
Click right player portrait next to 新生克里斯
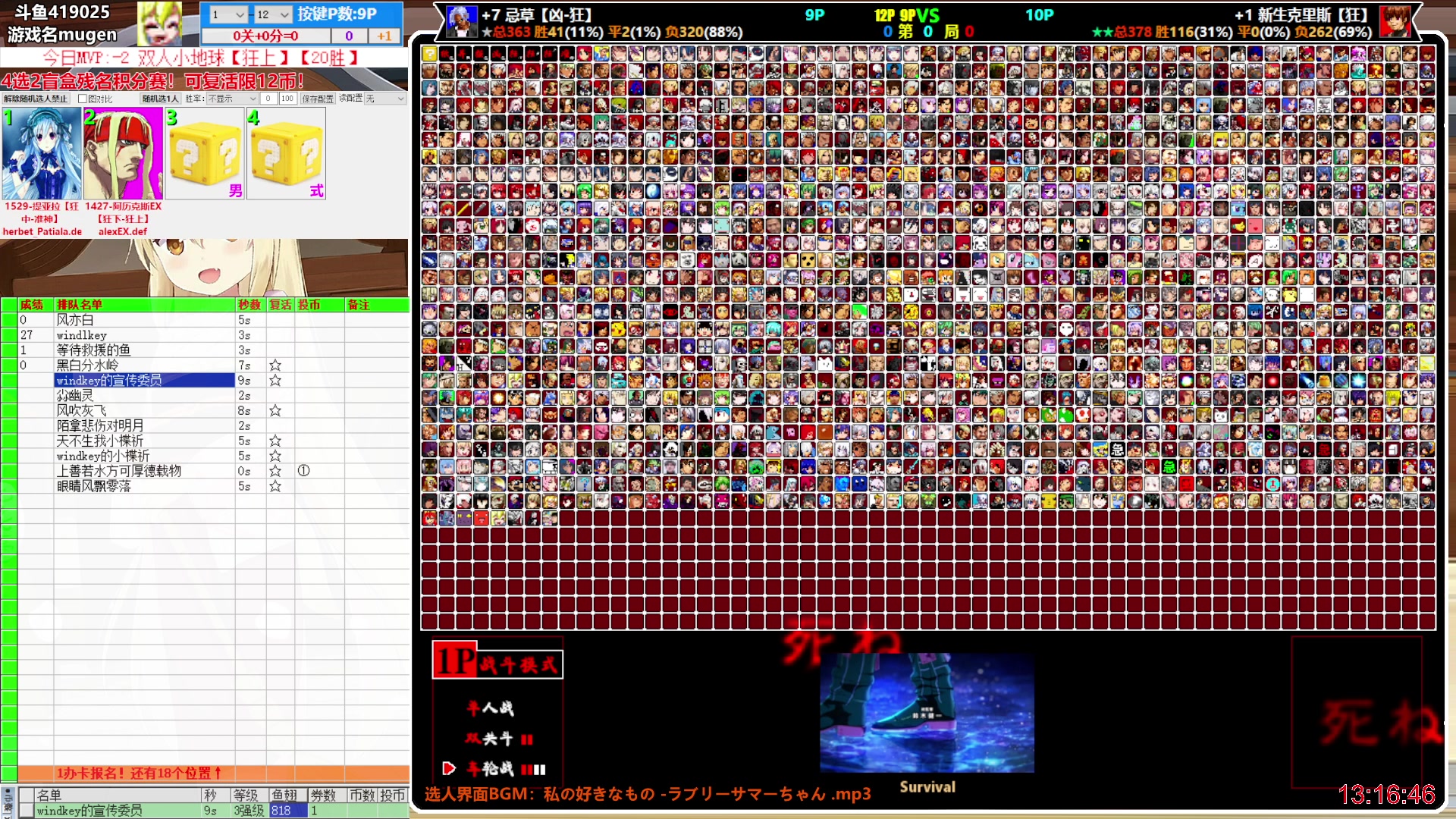[x=1395, y=22]
